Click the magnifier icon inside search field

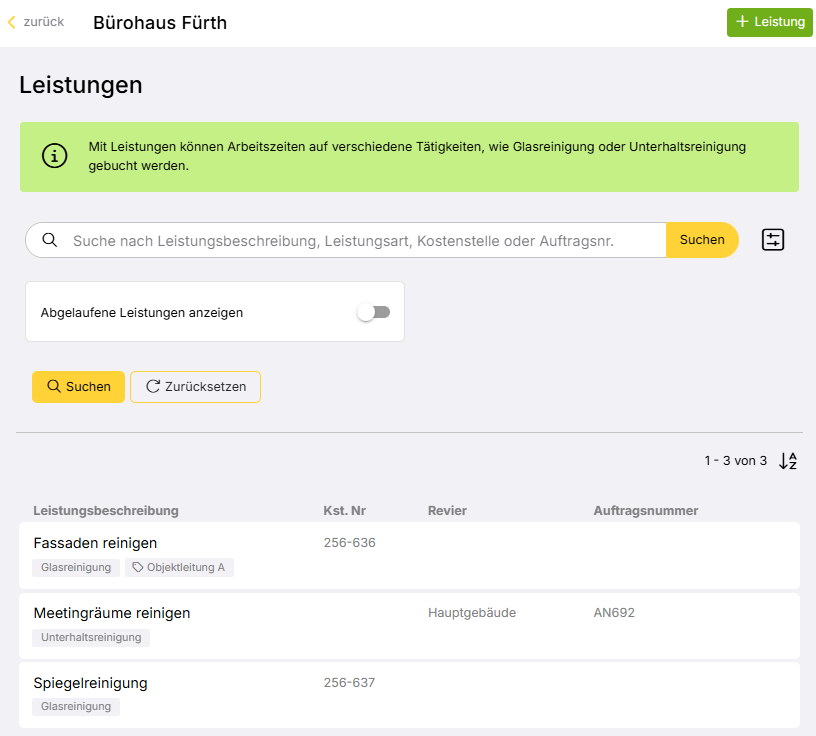(x=50, y=240)
